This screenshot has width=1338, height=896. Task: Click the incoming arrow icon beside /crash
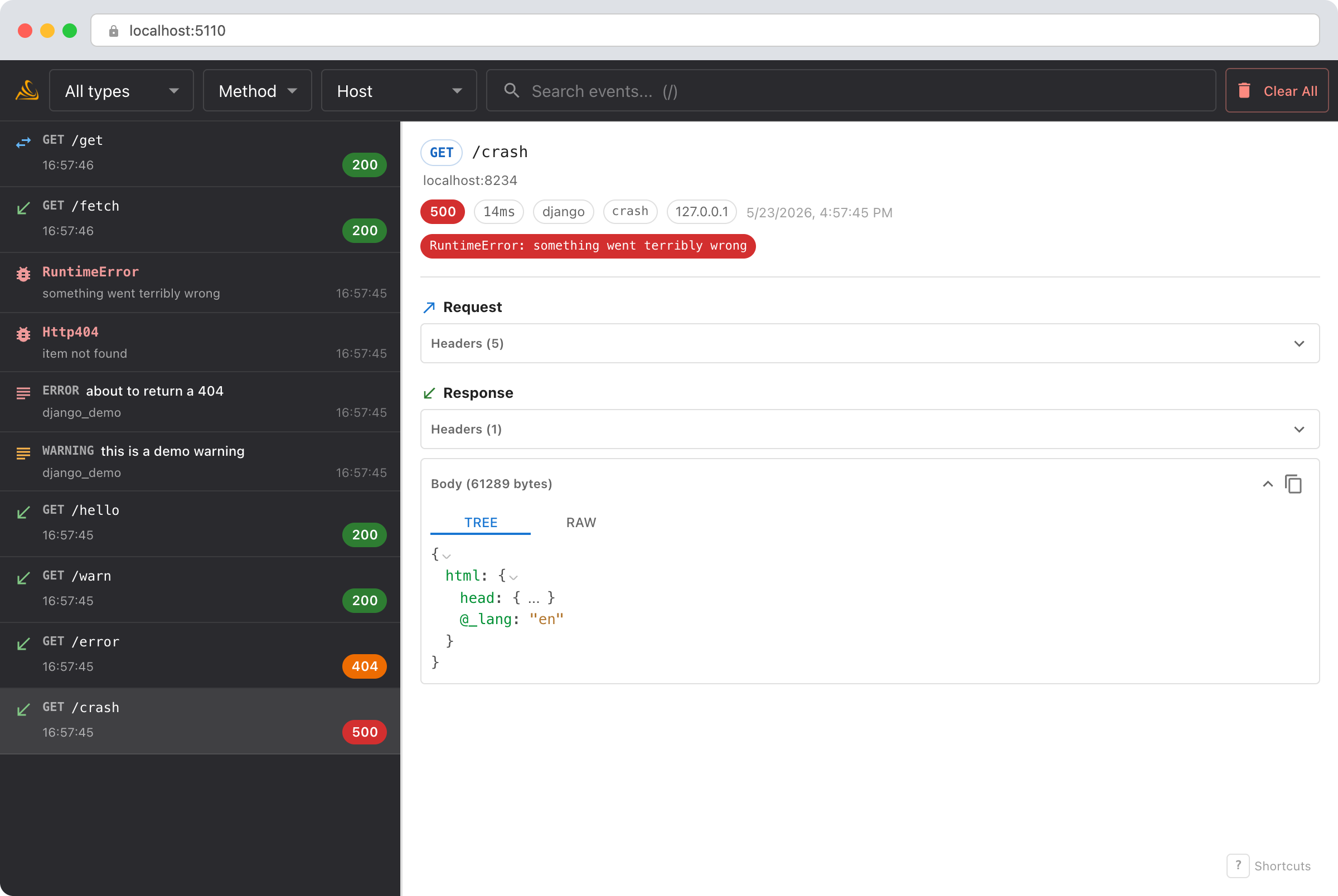[x=23, y=710]
